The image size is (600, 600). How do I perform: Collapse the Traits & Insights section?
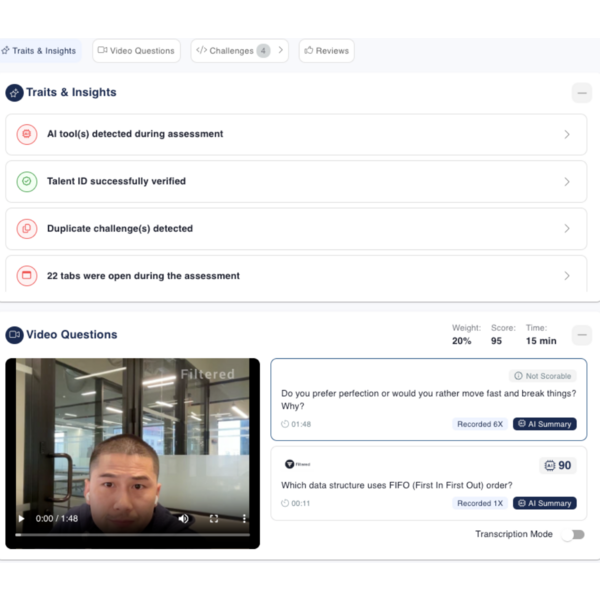(581, 93)
